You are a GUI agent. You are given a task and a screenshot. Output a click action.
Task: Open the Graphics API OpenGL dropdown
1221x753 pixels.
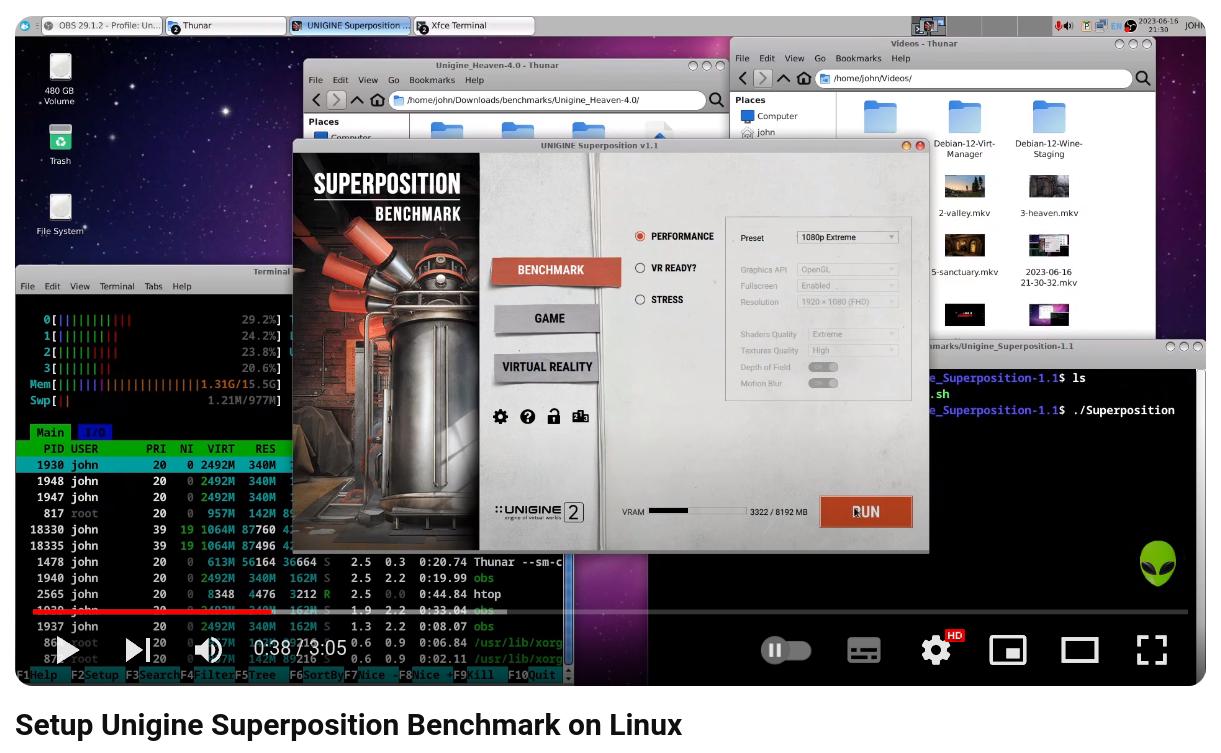click(847, 270)
